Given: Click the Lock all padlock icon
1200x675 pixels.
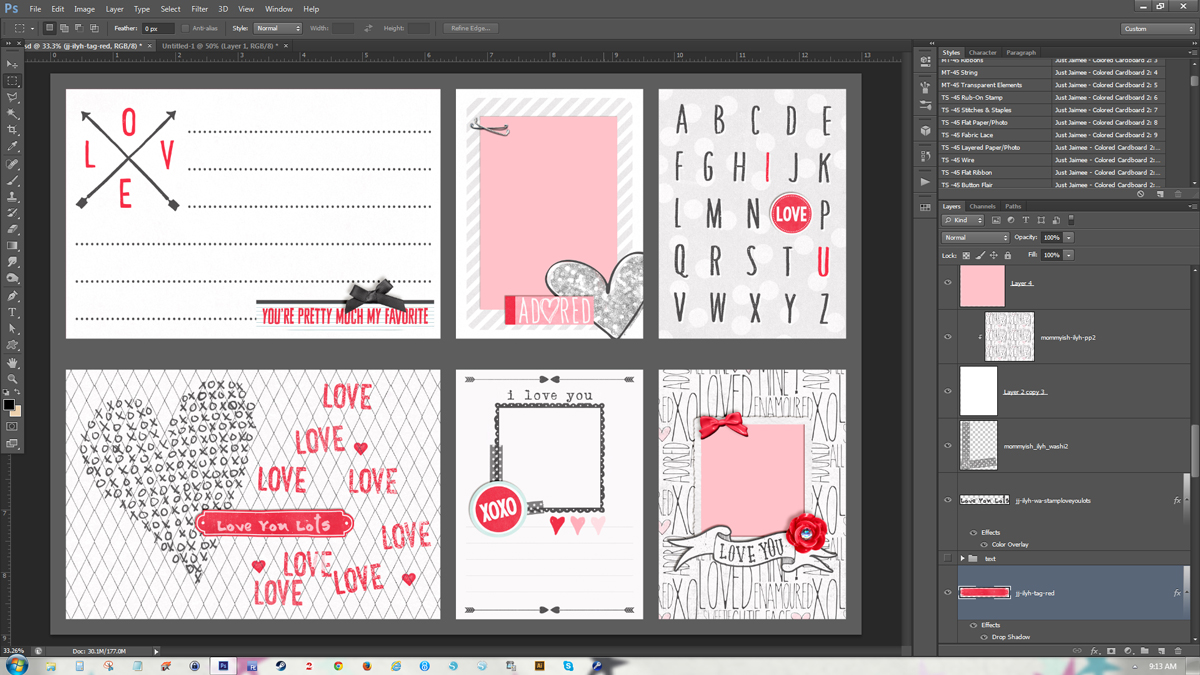Looking at the screenshot, I should click(1008, 255).
